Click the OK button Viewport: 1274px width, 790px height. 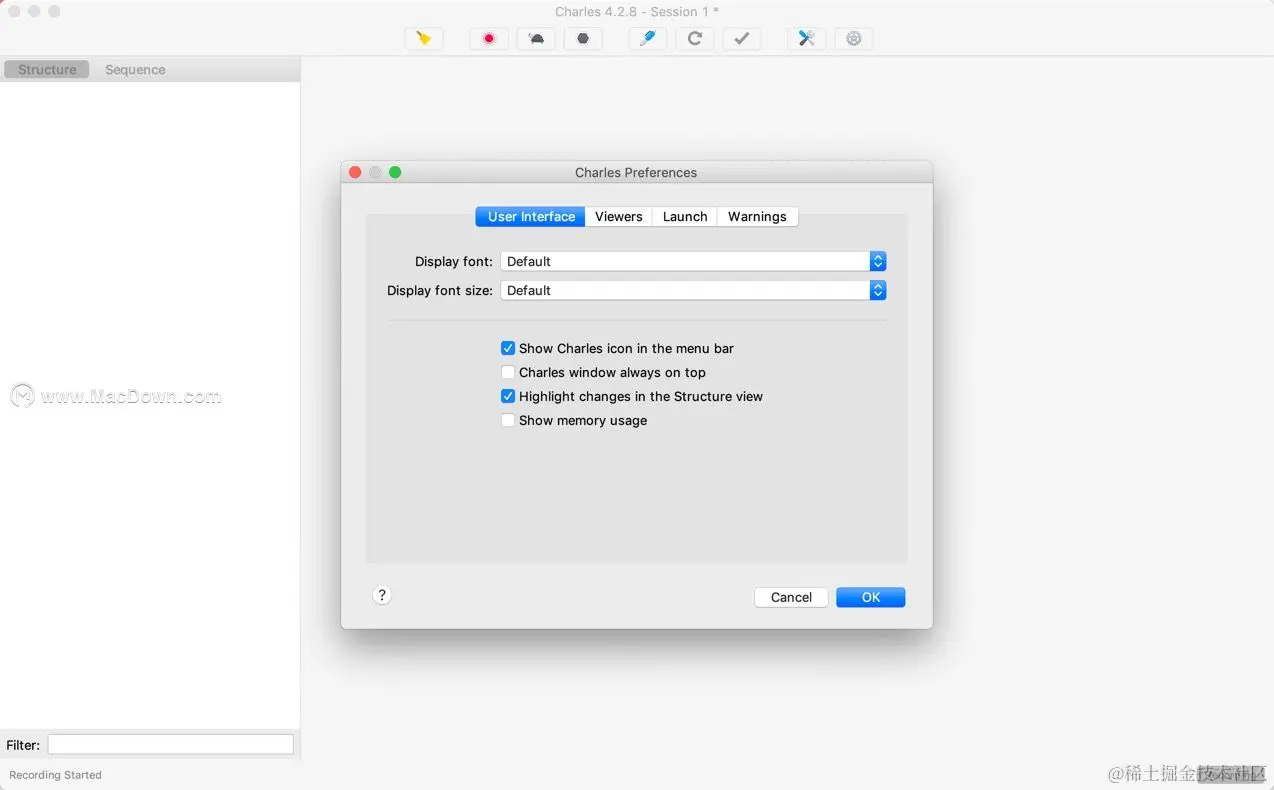pos(871,597)
